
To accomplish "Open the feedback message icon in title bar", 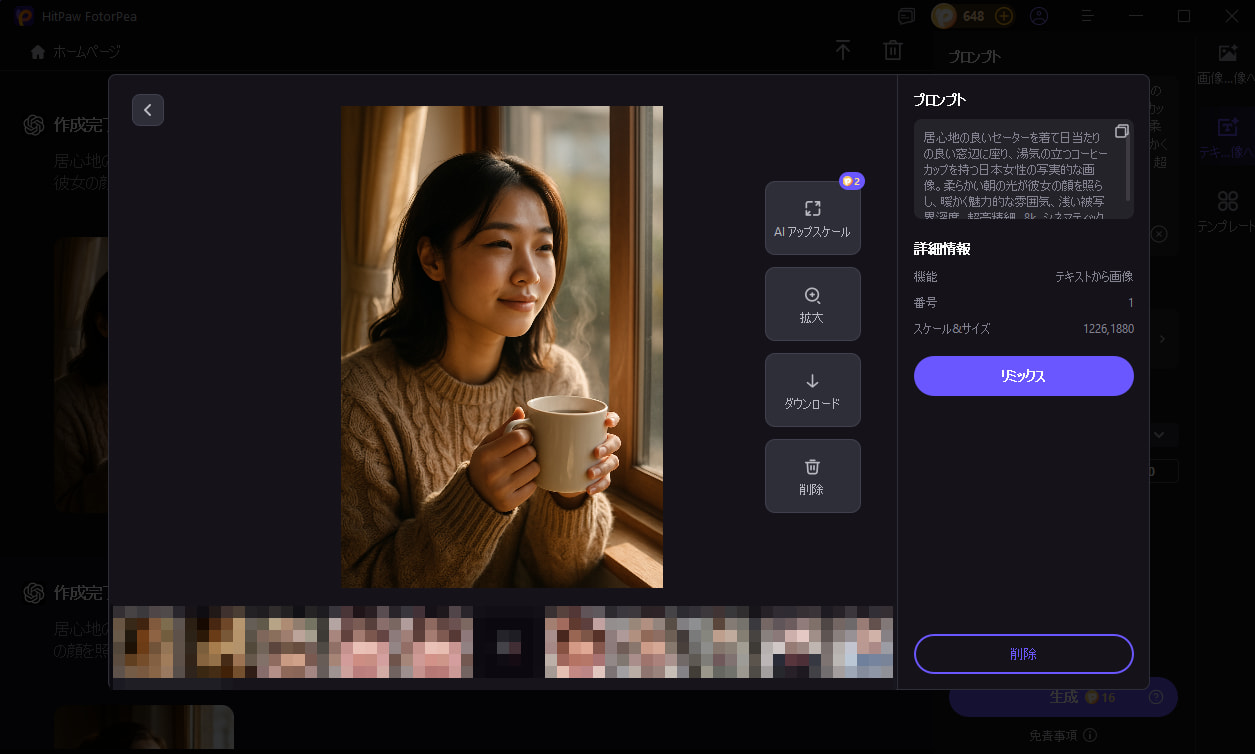I will click(x=906, y=16).
